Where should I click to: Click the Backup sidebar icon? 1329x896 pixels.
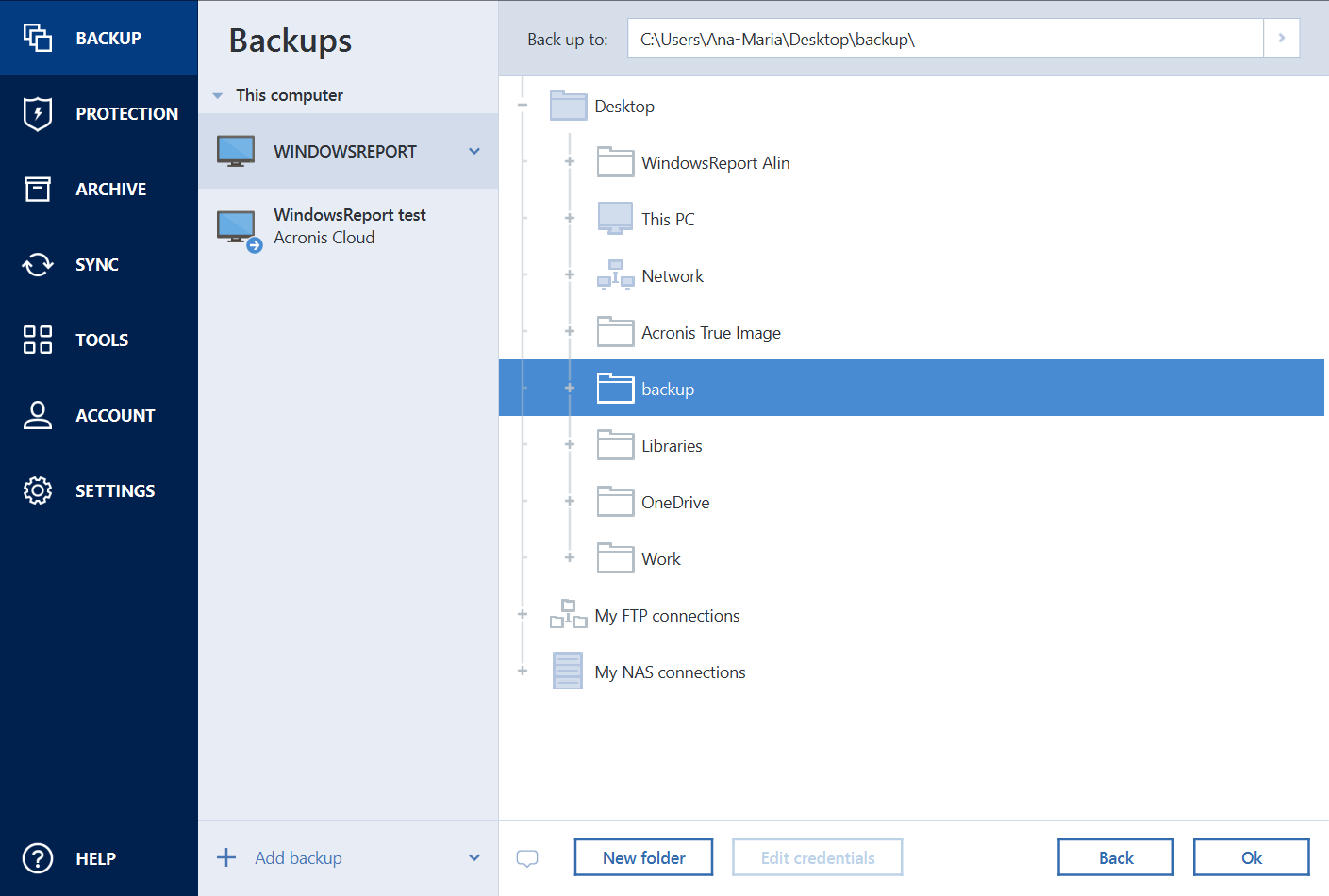[x=38, y=38]
